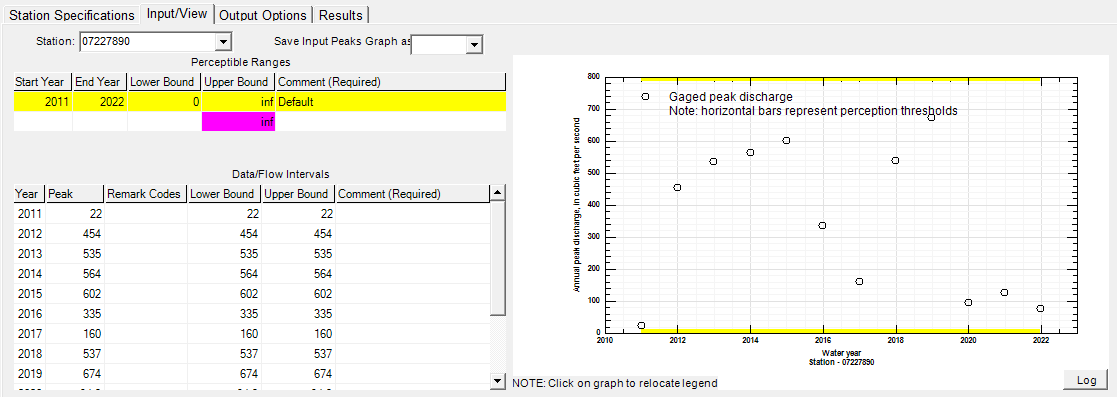Click Peak value 674 cell

click(74, 373)
